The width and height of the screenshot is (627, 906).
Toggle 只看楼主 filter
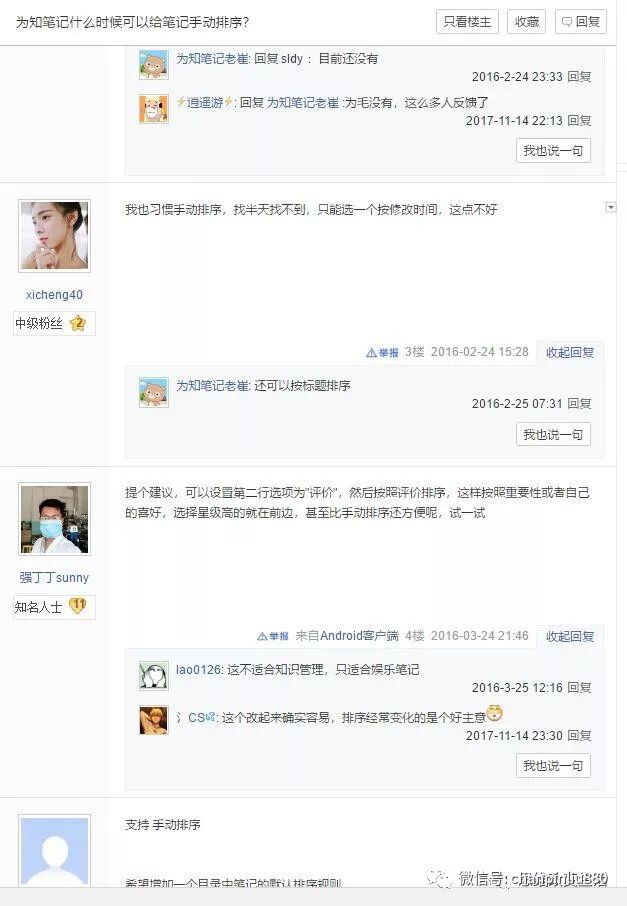pos(468,22)
